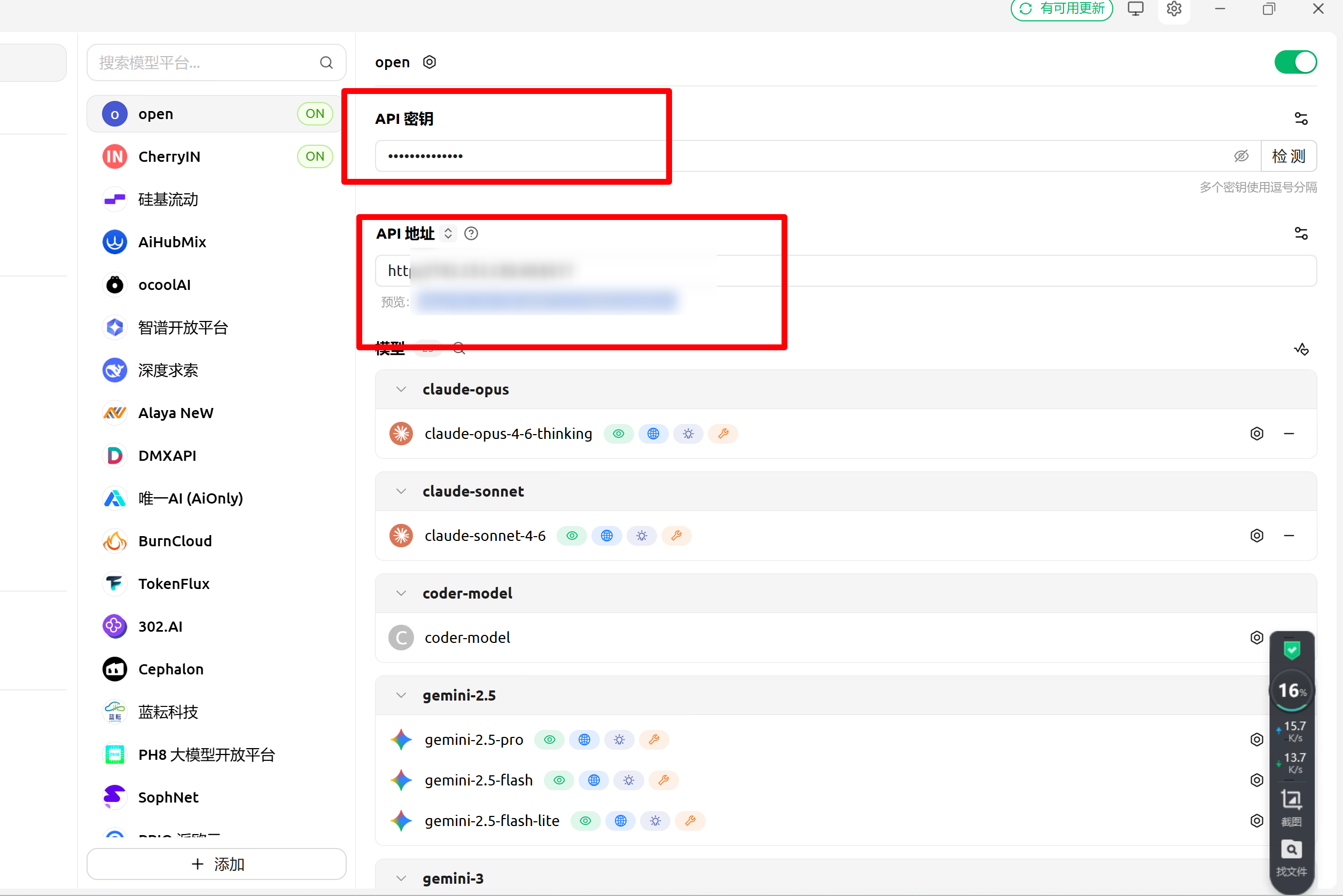Screen dimensions: 1343x896
Task: Click the API key settings sliders icon
Action: [x=1301, y=119]
